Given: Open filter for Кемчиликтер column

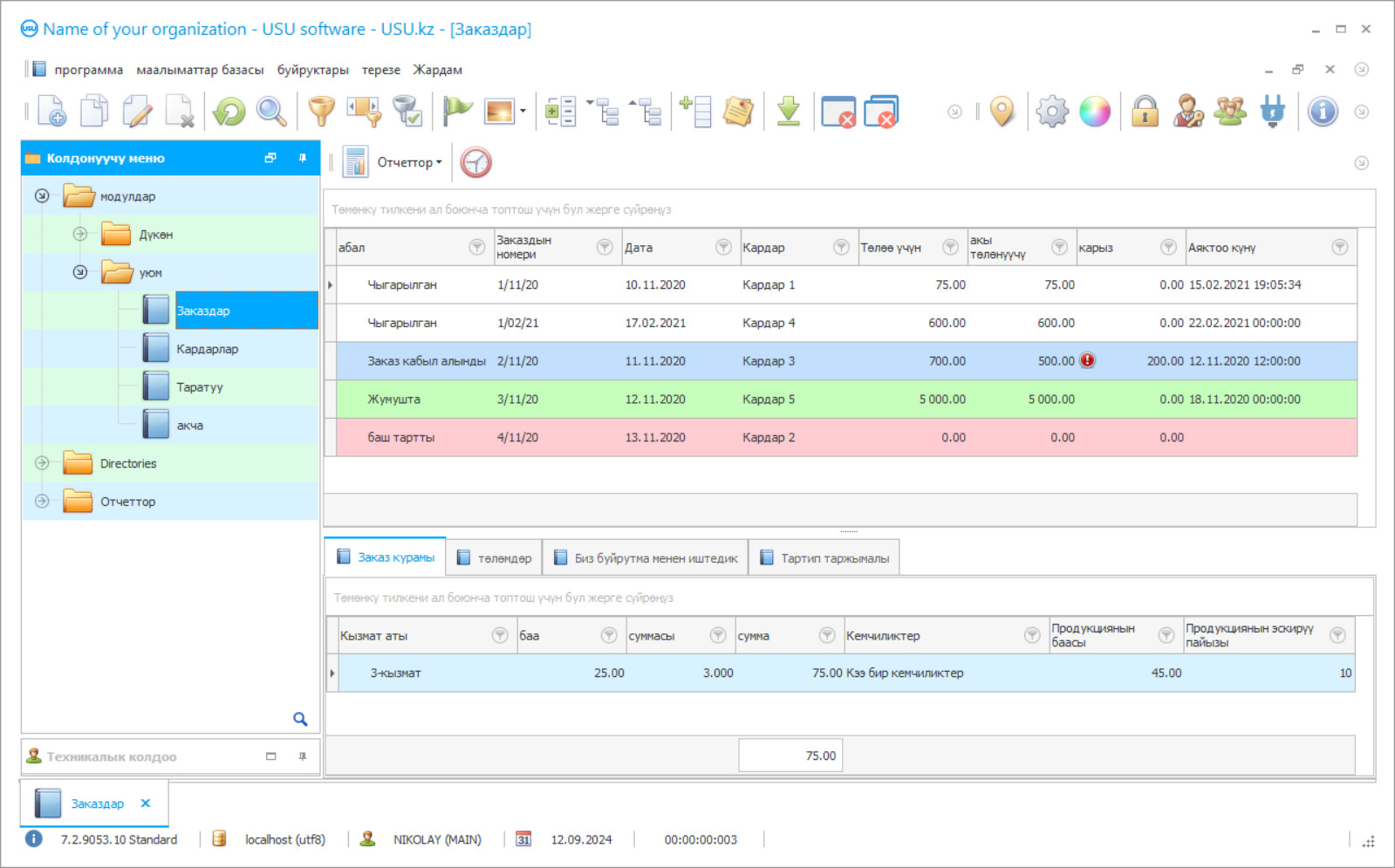Looking at the screenshot, I should 1032,635.
